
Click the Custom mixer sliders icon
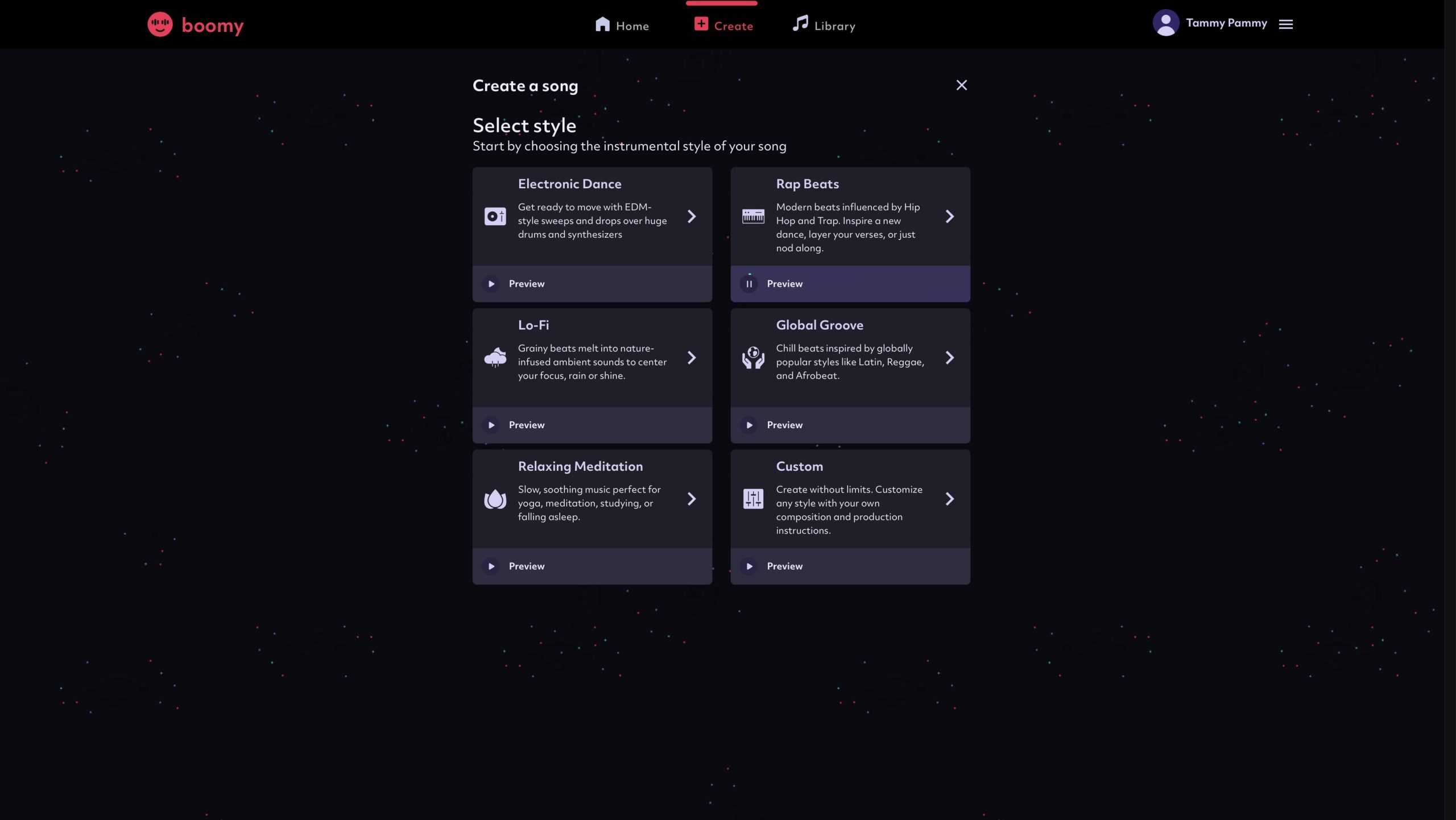point(753,499)
